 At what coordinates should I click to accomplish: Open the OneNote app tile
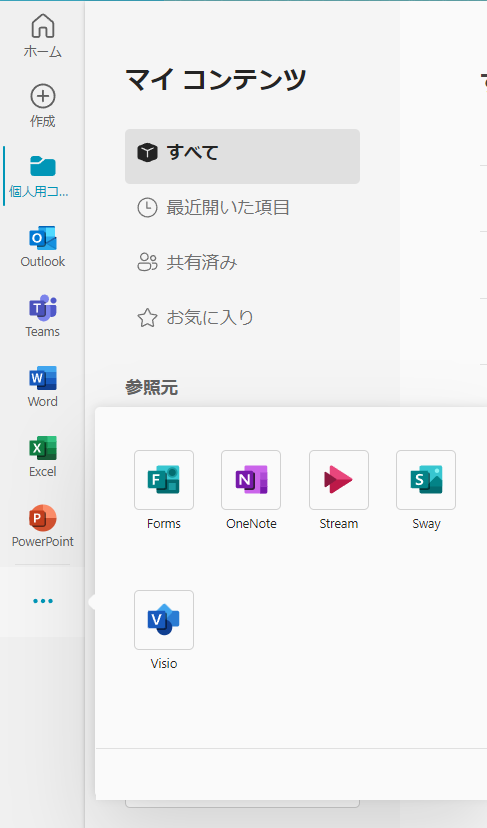coord(251,480)
